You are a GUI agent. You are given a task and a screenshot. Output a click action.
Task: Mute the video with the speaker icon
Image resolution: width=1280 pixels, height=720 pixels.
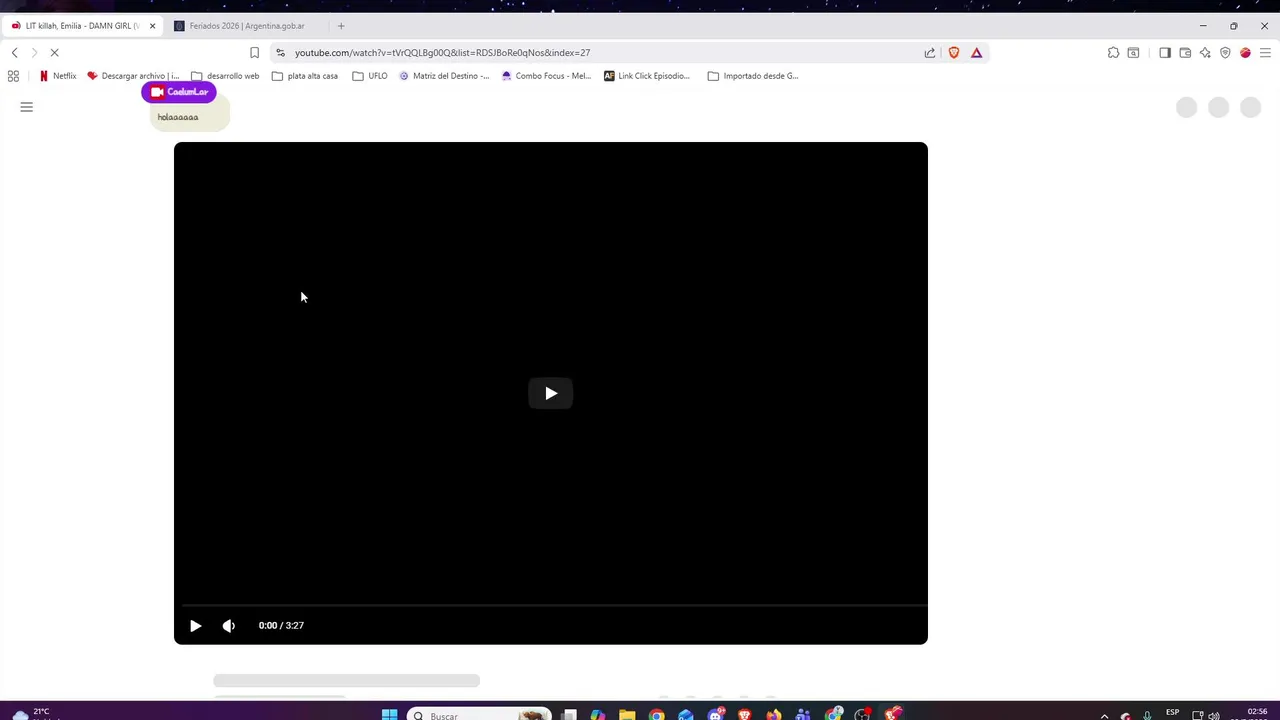tap(229, 626)
